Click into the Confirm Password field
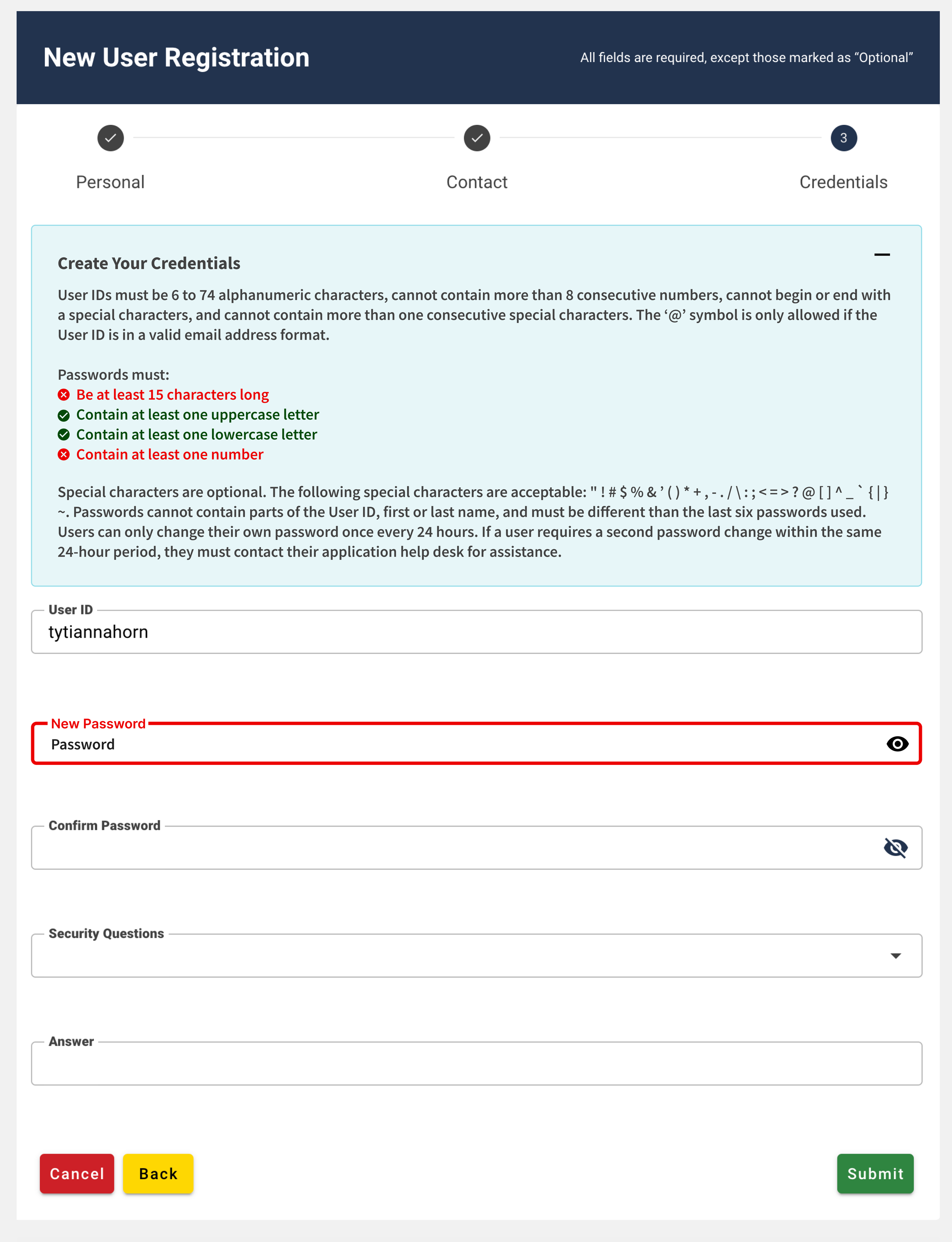Image resolution: width=952 pixels, height=1242 pixels. pos(453,848)
